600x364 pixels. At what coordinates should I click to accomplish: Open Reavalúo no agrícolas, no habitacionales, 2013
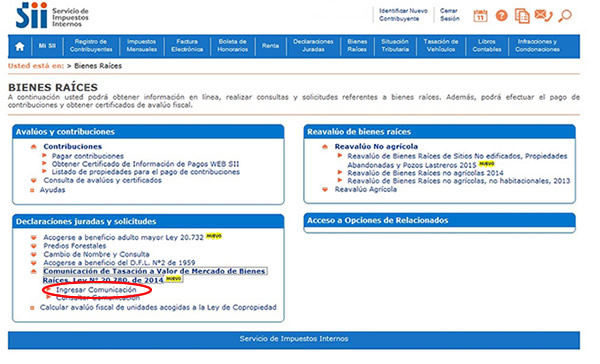(x=458, y=181)
